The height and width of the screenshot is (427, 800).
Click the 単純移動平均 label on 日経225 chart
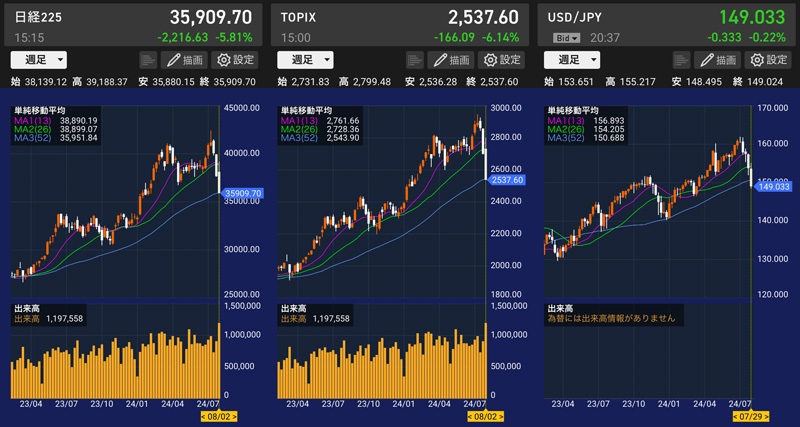click(39, 111)
